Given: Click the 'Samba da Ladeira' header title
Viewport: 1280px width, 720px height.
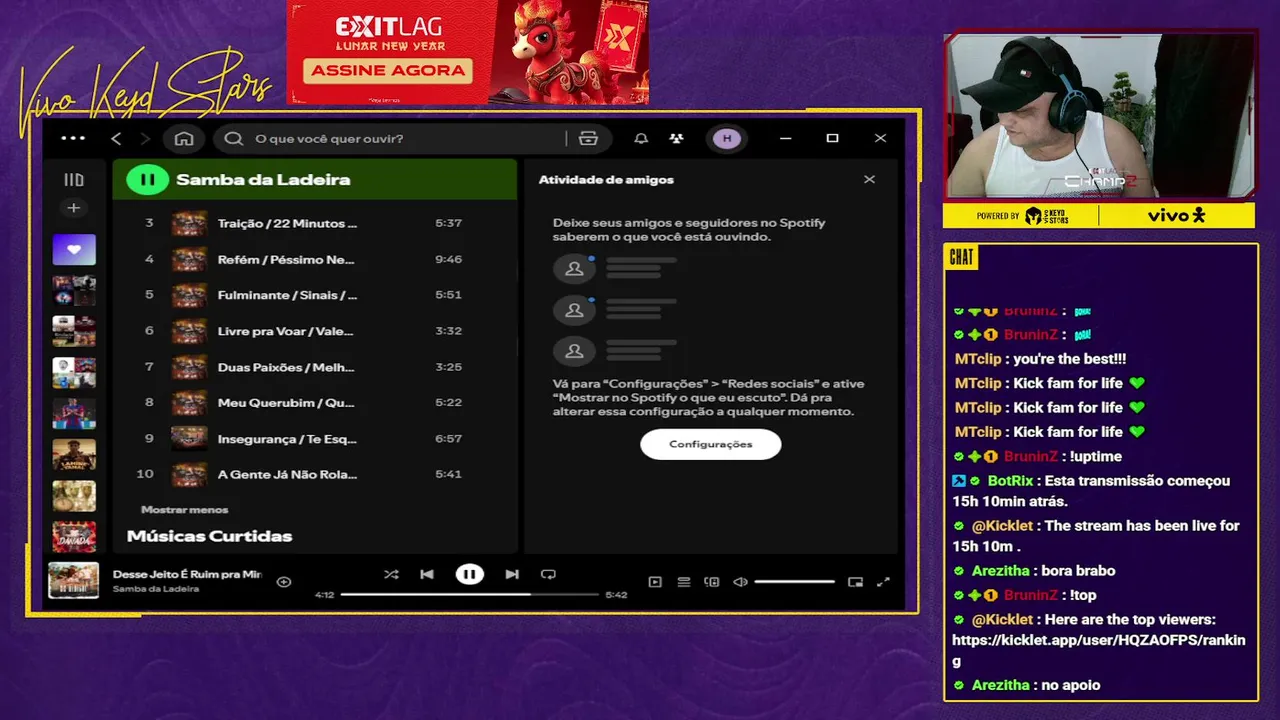Looking at the screenshot, I should pyautogui.click(x=263, y=180).
